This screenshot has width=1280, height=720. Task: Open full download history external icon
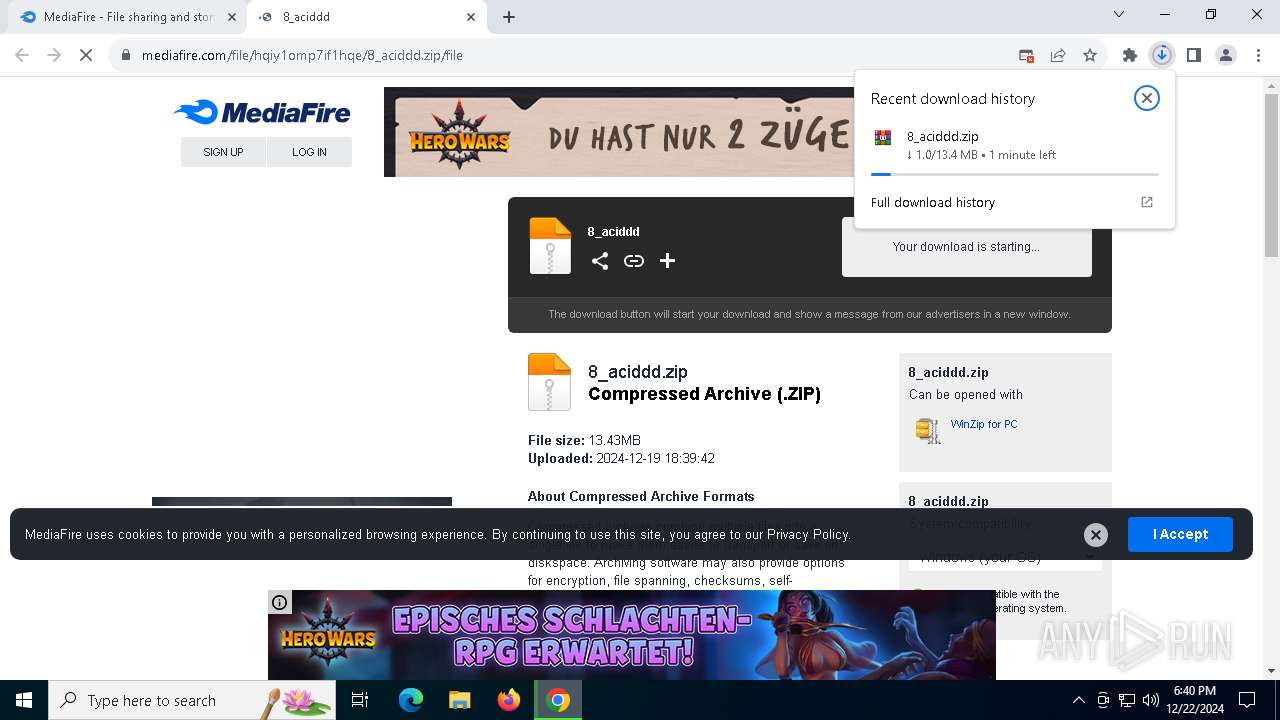1147,202
